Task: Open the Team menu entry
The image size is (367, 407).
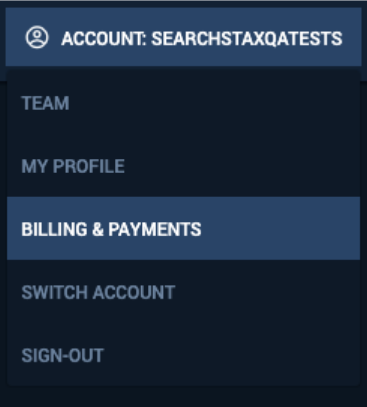Action: pyautogui.click(x=183, y=103)
